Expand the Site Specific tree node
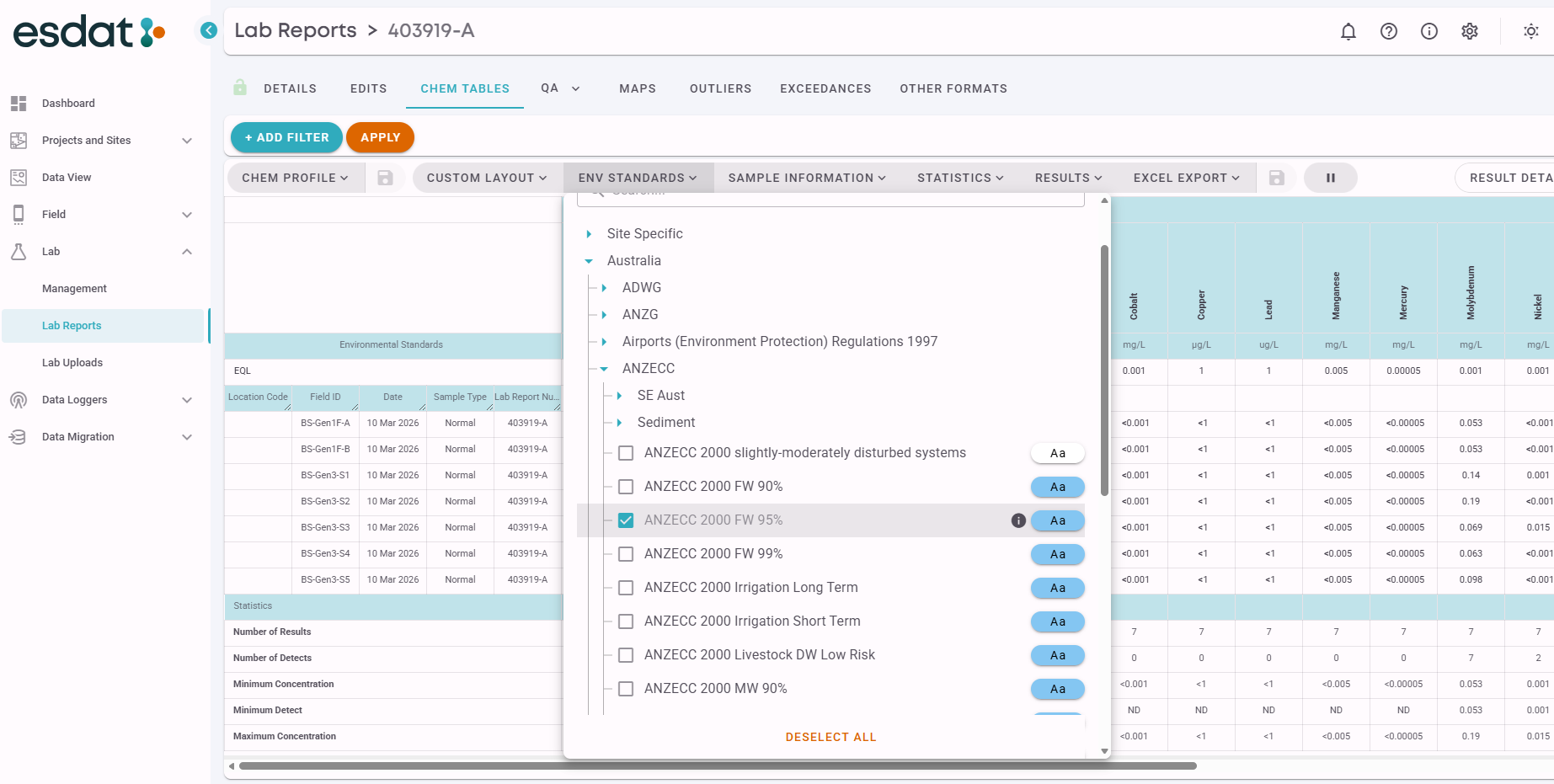The height and width of the screenshot is (784, 1554). tap(589, 234)
